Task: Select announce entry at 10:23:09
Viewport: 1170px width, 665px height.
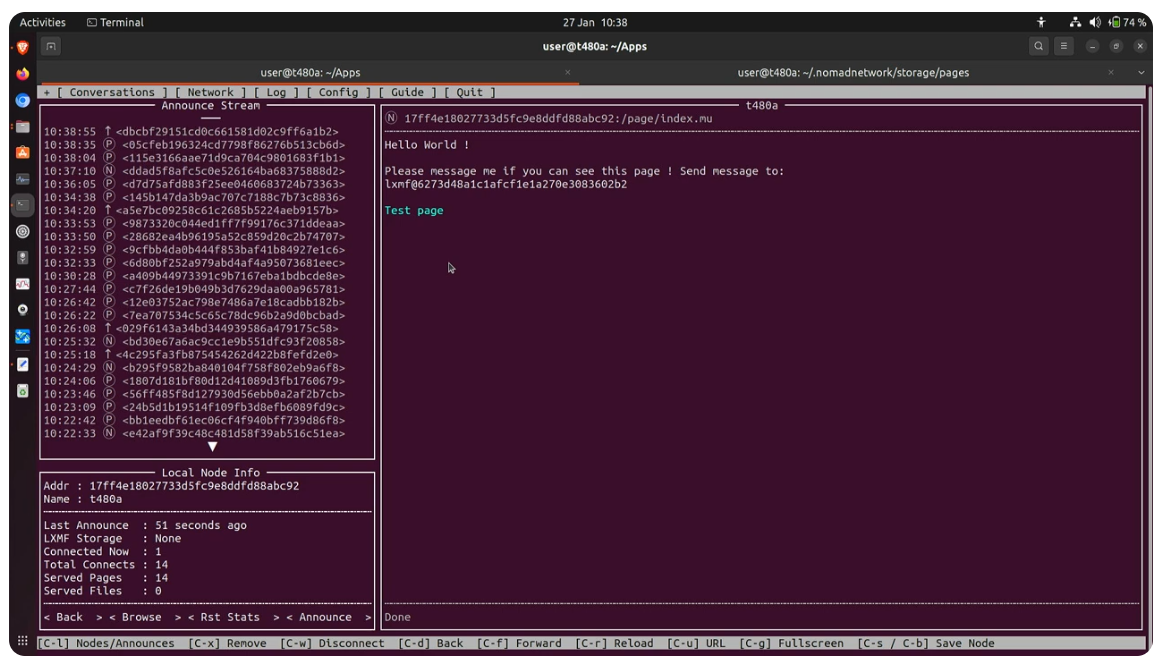Action: coord(194,408)
